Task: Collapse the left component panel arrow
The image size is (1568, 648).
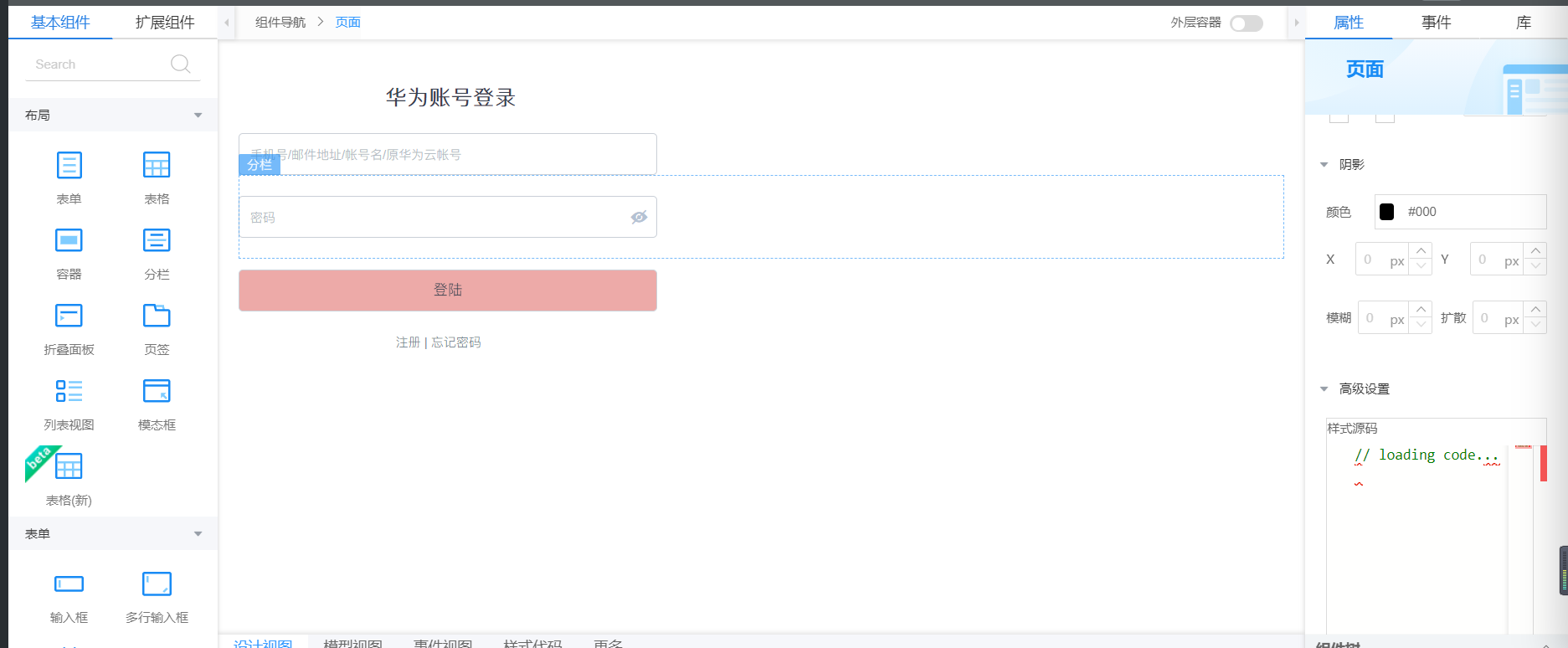Action: [x=226, y=23]
